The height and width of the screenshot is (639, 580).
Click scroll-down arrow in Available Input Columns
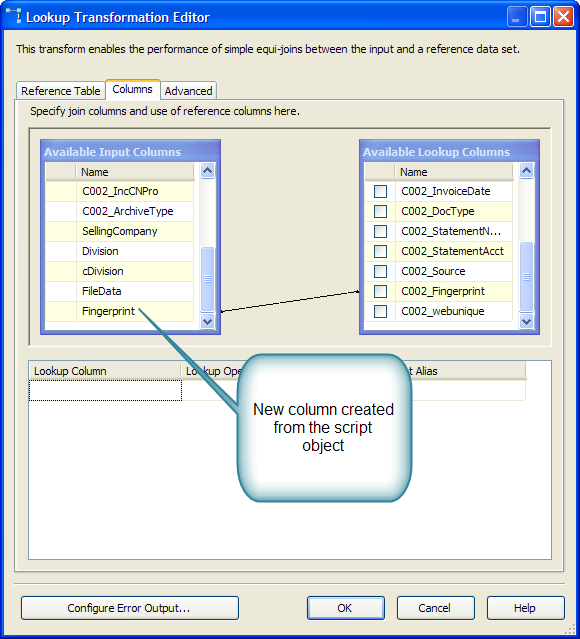pos(207,321)
